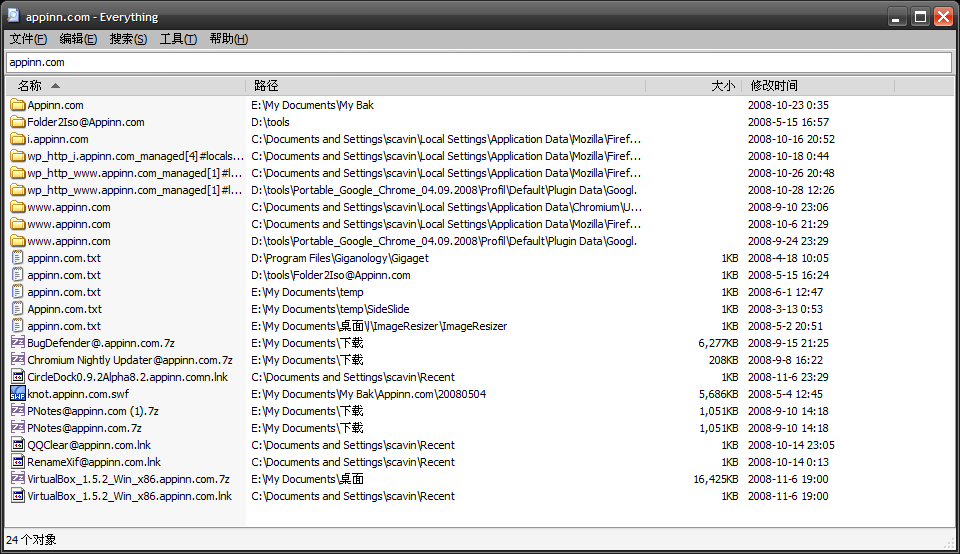Click the Everything app icon in title bar
960x554 pixels.
click(x=13, y=16)
